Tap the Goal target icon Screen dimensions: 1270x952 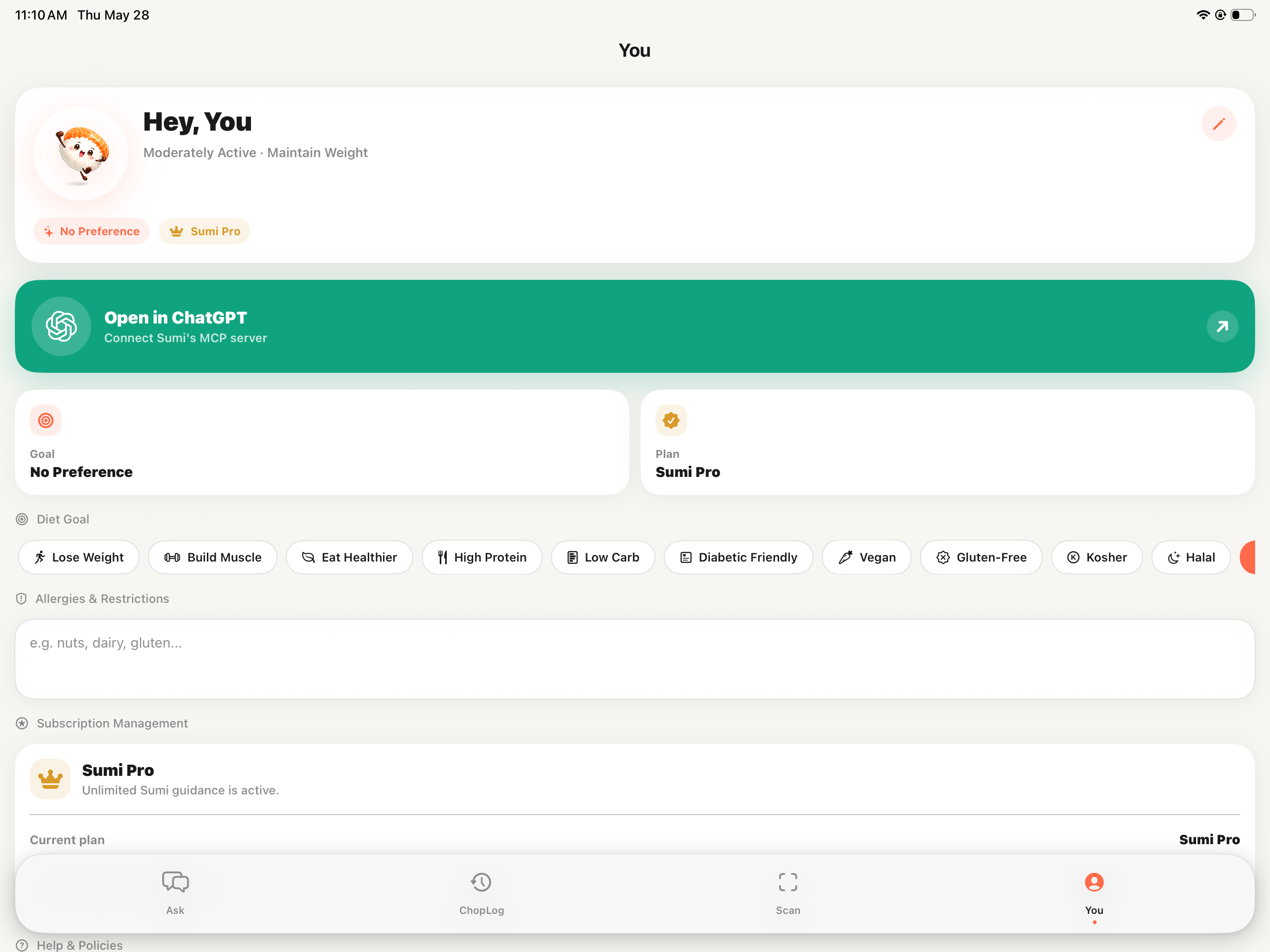(x=46, y=420)
